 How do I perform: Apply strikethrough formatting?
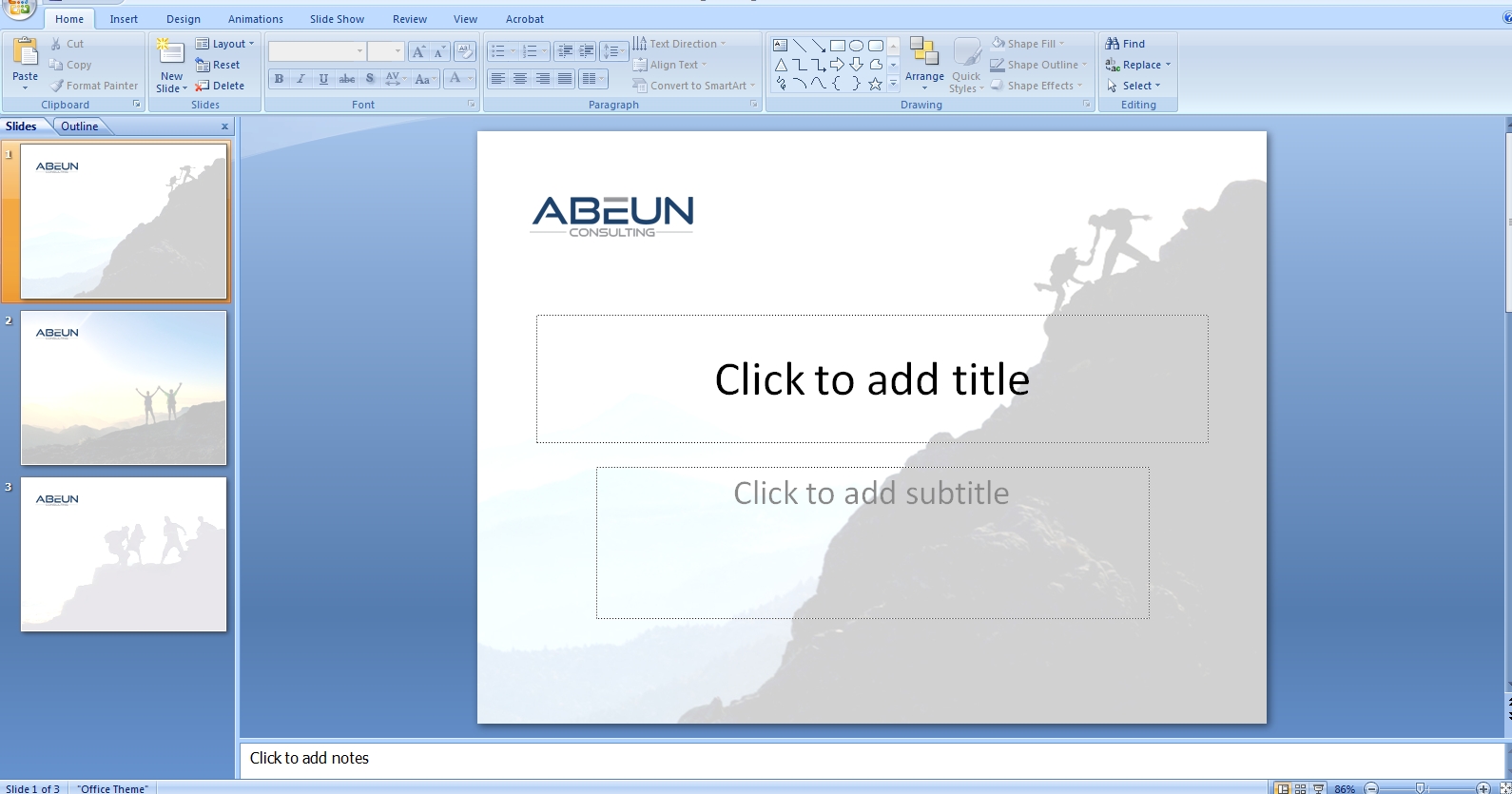(347, 79)
